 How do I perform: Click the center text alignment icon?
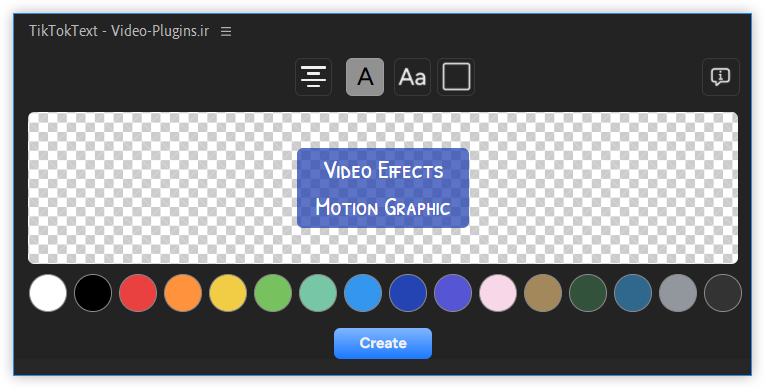[x=313, y=77]
